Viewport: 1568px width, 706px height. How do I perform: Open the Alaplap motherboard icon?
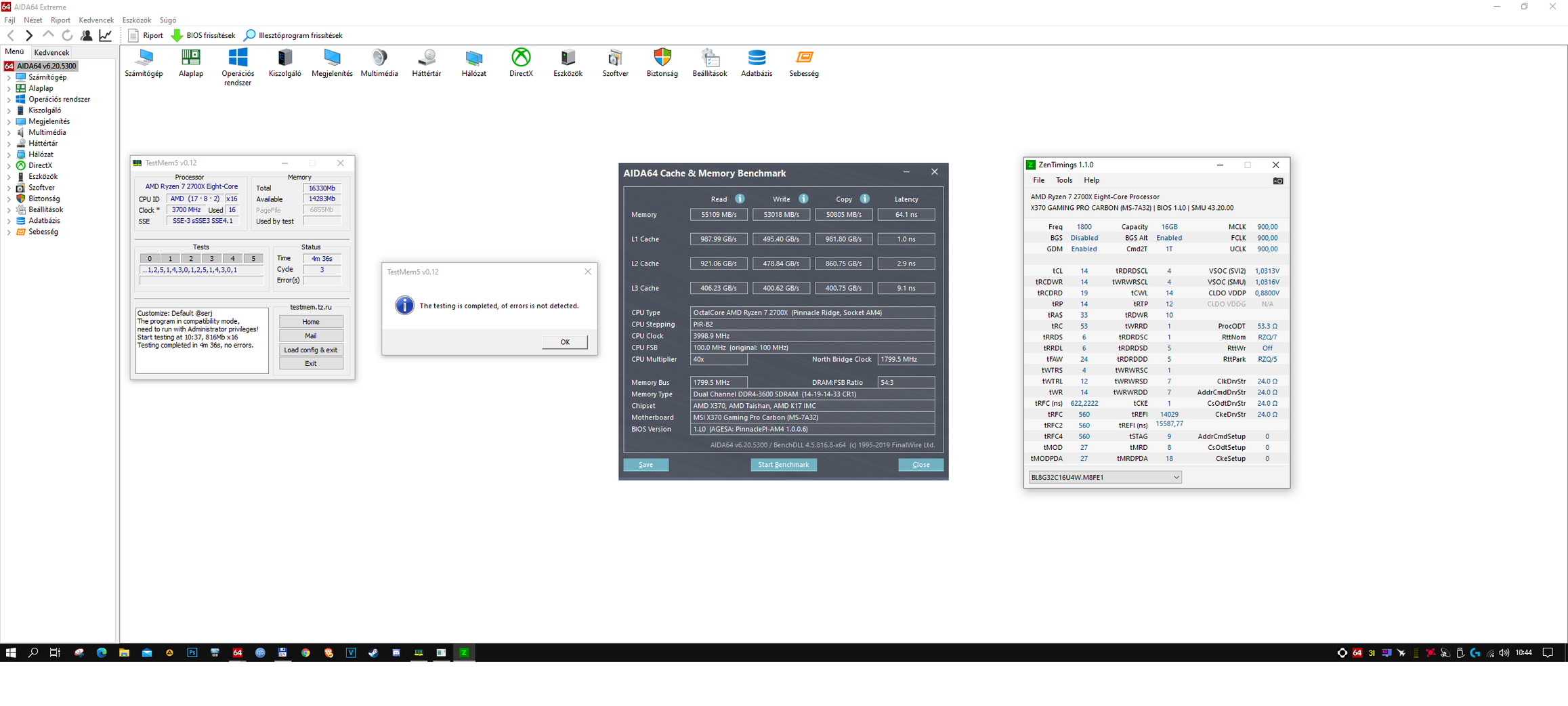pyautogui.click(x=191, y=63)
